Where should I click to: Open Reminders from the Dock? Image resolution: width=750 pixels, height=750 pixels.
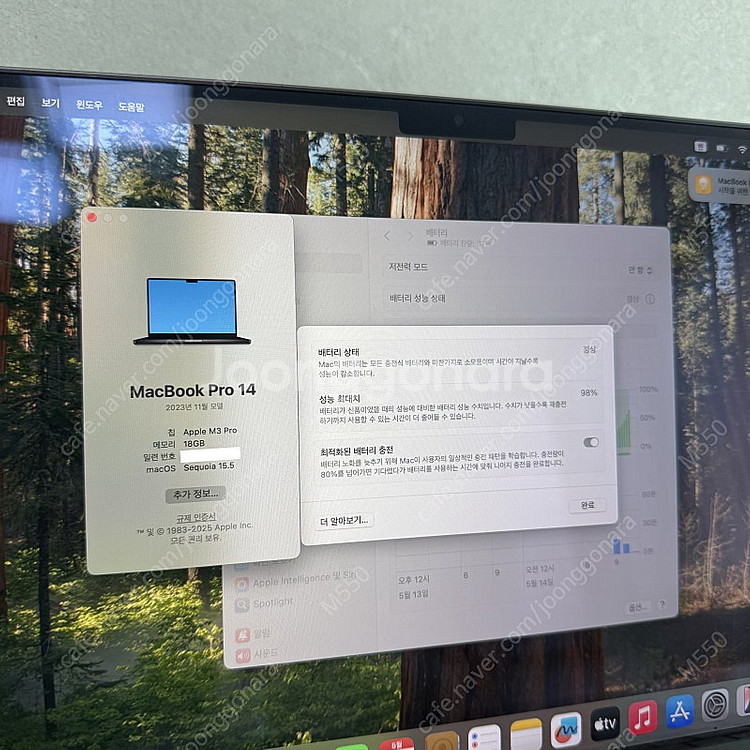coord(485,738)
